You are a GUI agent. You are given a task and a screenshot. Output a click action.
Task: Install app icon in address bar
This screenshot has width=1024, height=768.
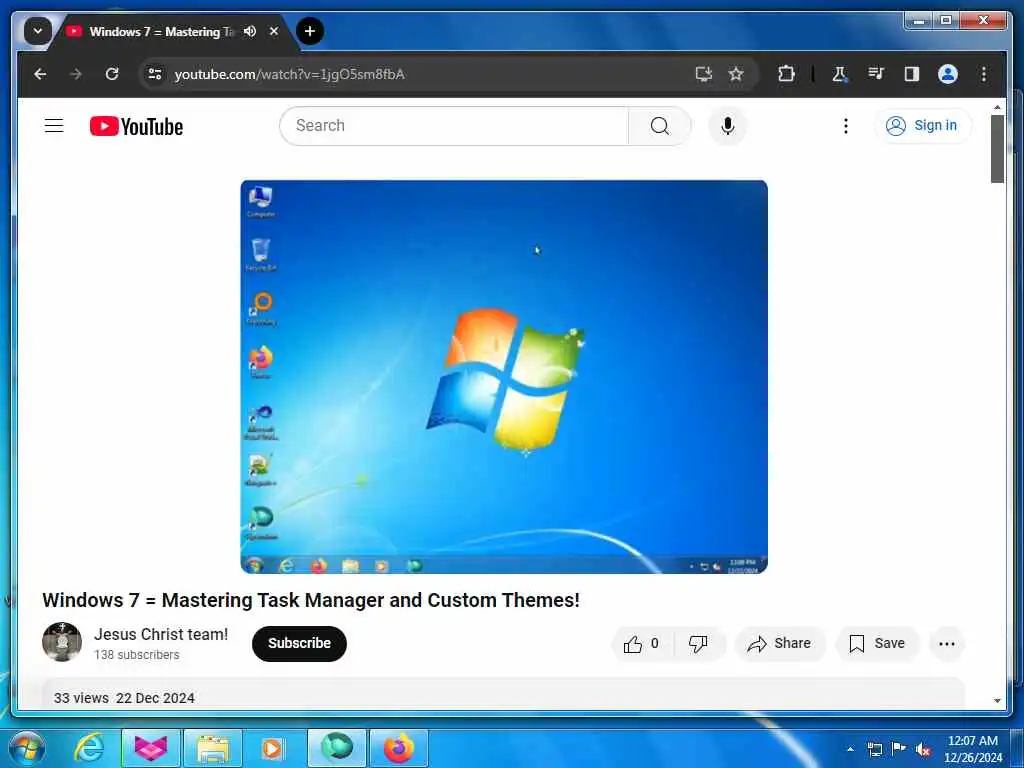pyautogui.click(x=703, y=74)
